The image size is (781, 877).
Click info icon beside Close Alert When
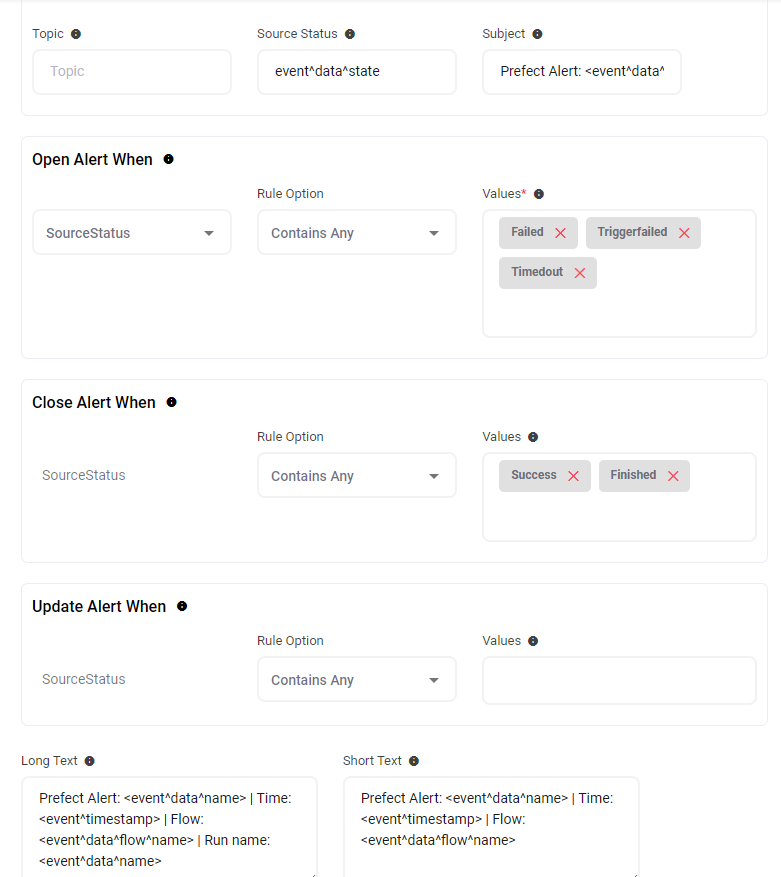(171, 402)
